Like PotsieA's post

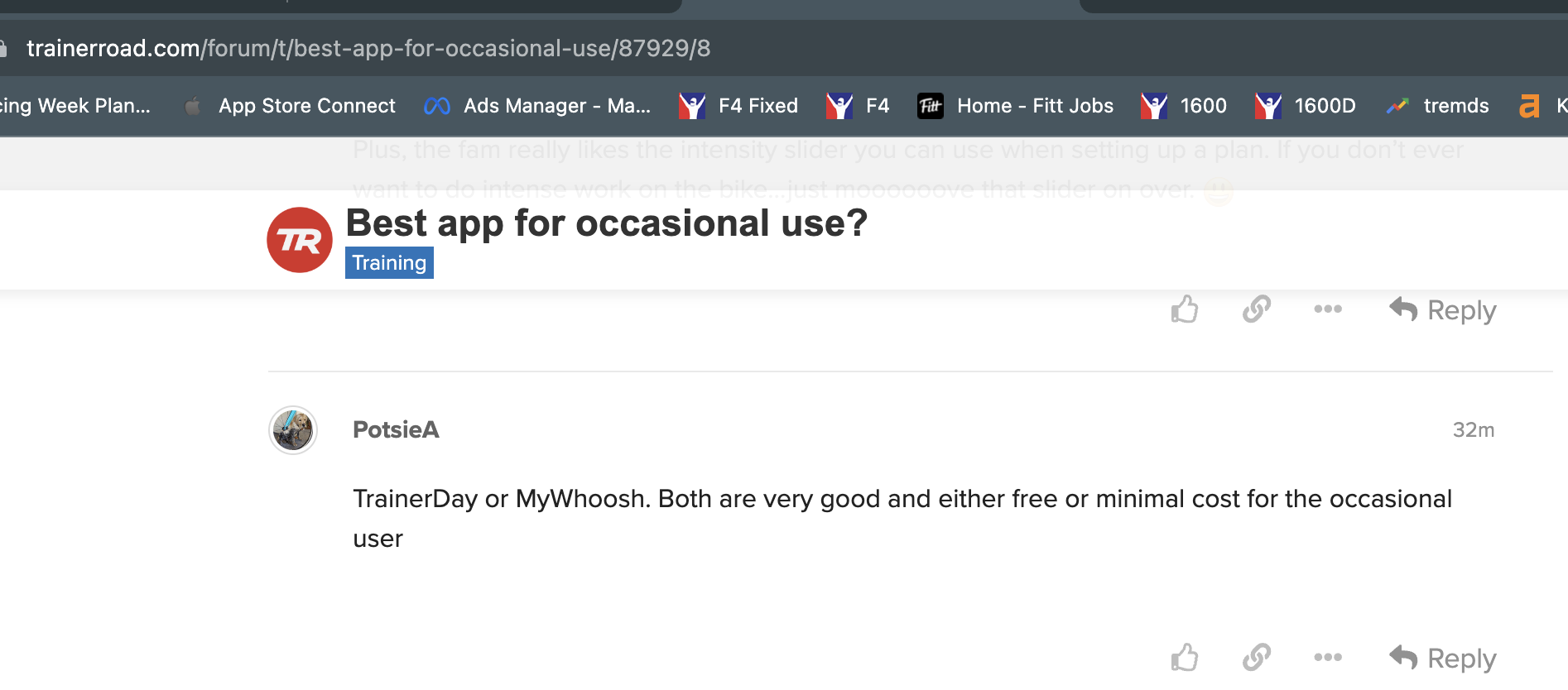[1185, 658]
